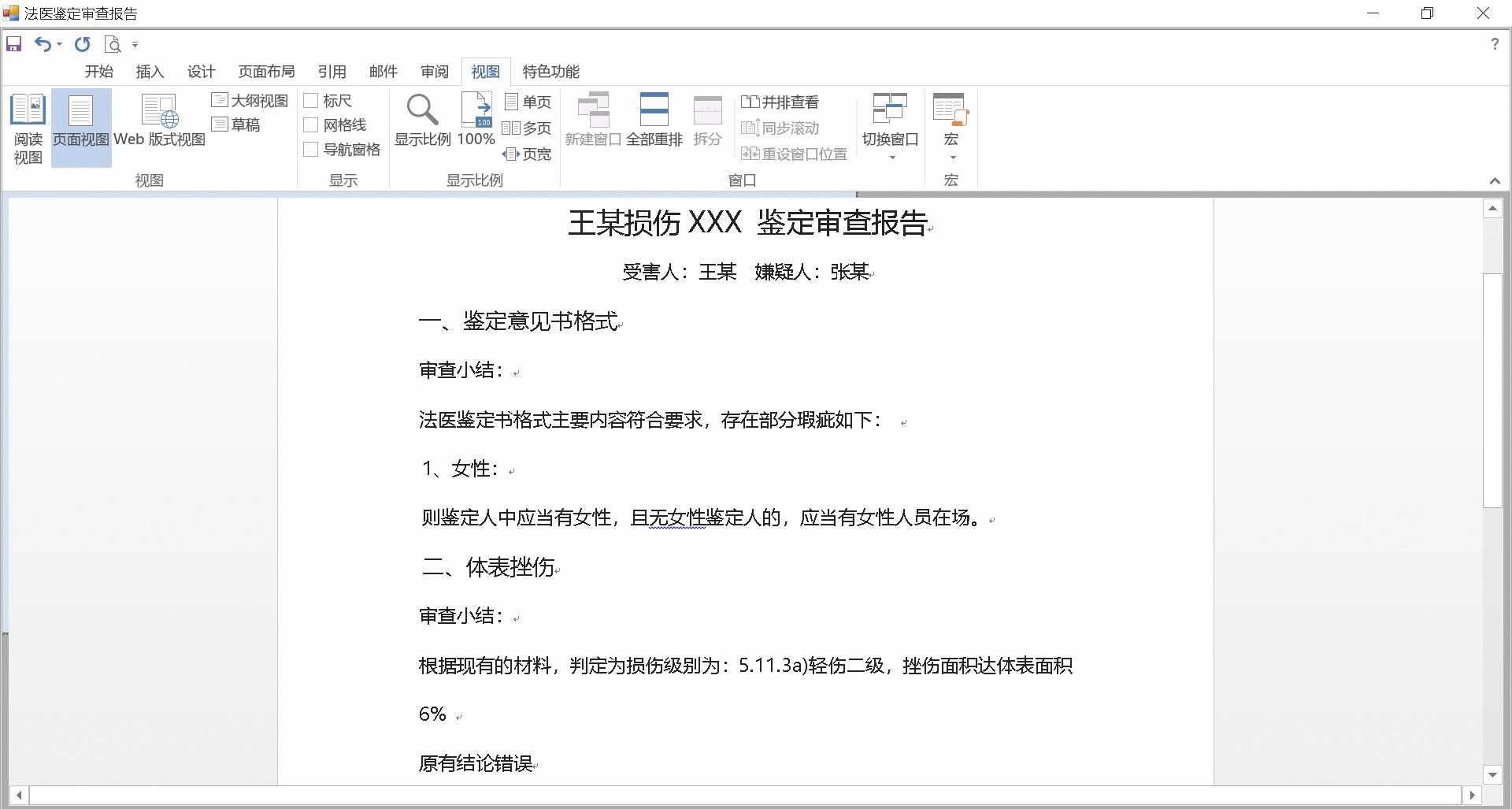Click the horizontal scrollbar left arrow
The height and width of the screenshot is (809, 1512).
tap(19, 795)
